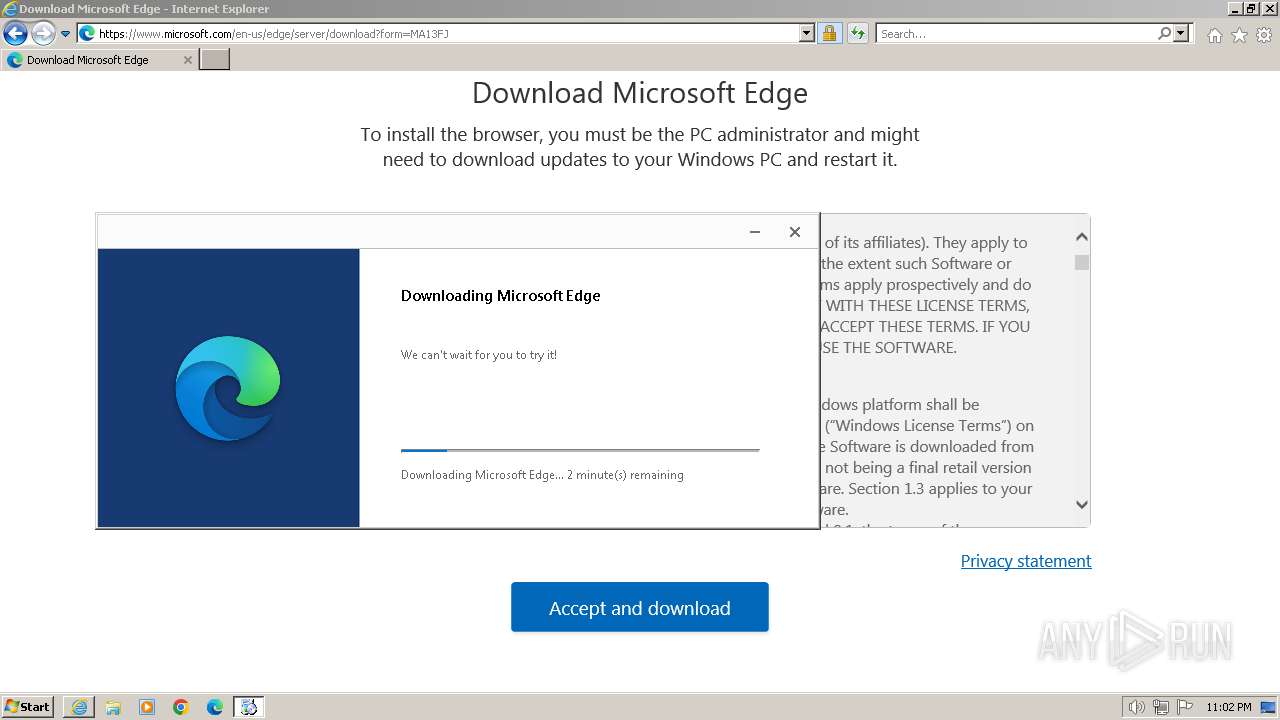Click inside the Search box
This screenshot has height=720, width=1280.
click(1016, 34)
